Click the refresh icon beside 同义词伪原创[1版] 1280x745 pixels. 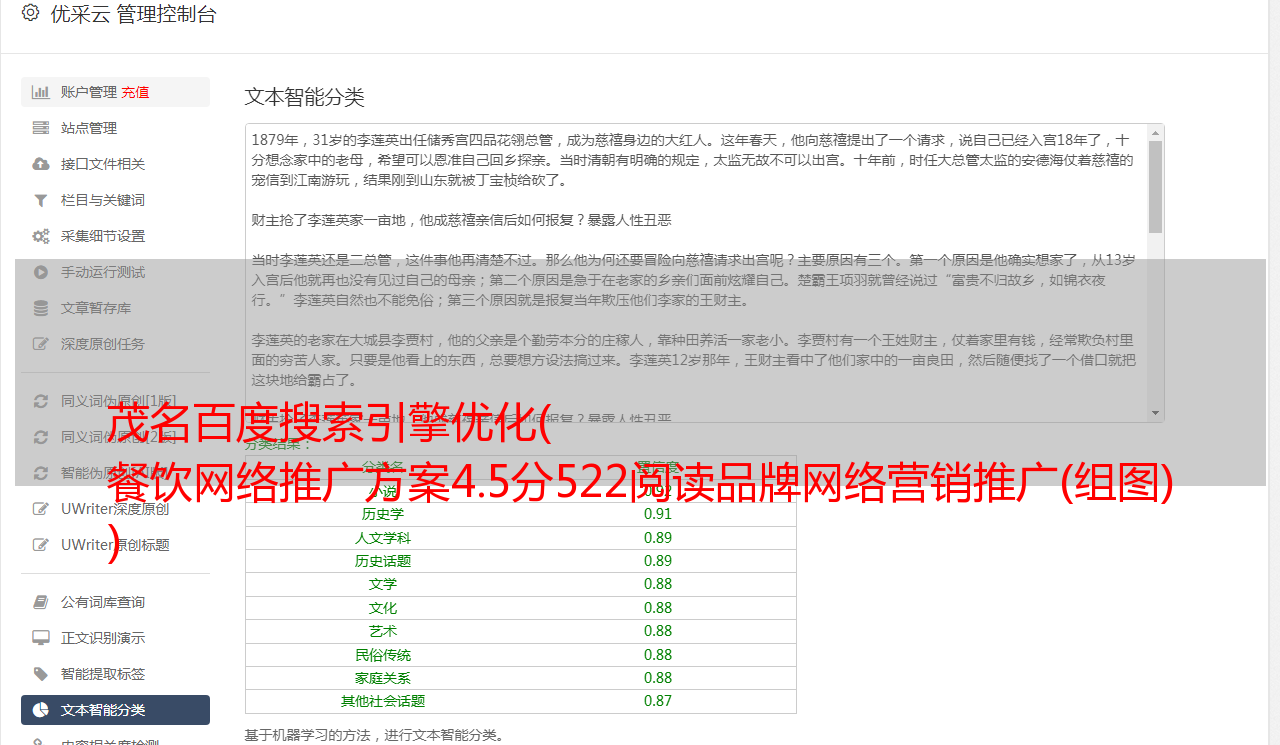tap(41, 401)
